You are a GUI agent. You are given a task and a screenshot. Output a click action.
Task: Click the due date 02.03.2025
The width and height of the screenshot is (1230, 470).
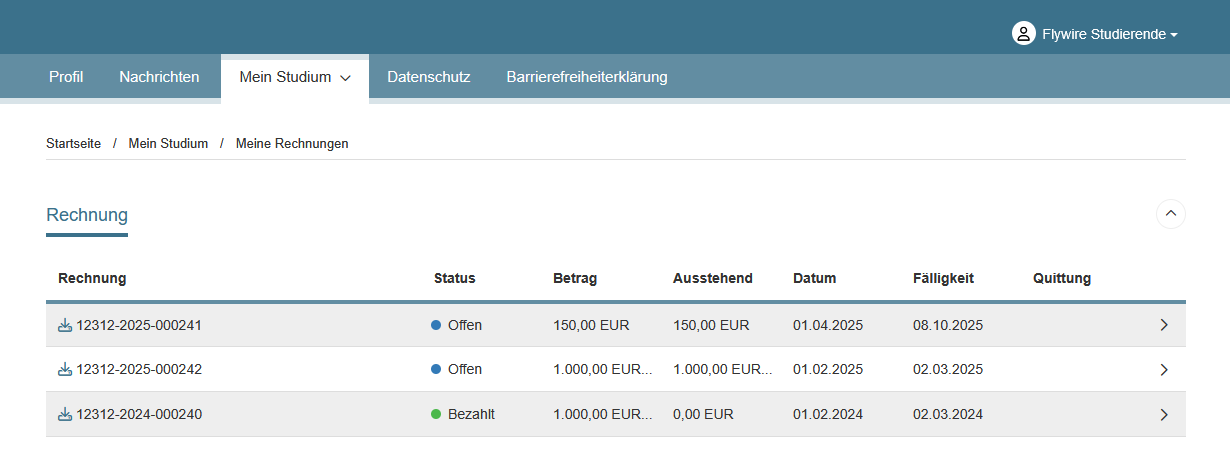tap(948, 369)
